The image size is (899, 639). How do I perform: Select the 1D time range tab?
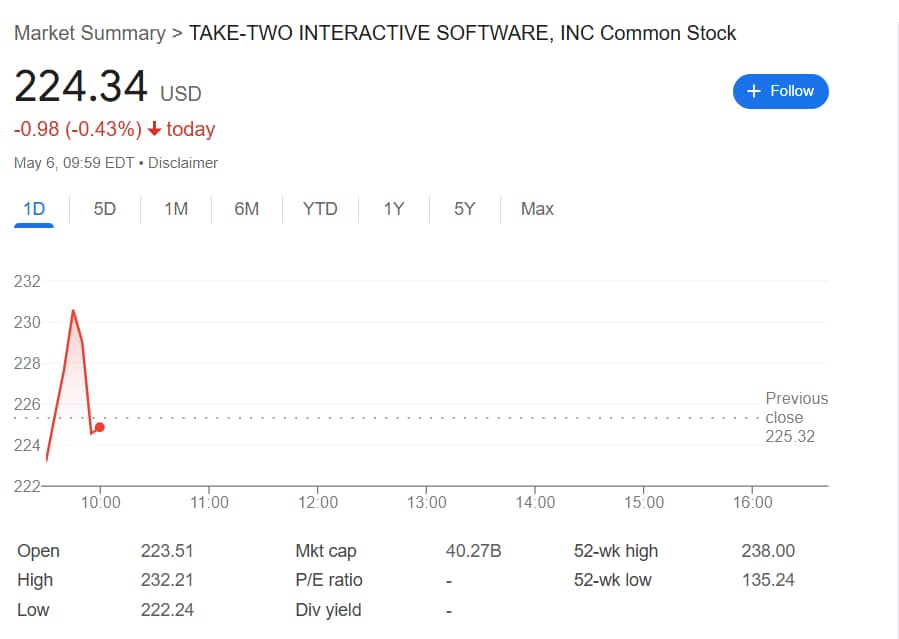[34, 209]
